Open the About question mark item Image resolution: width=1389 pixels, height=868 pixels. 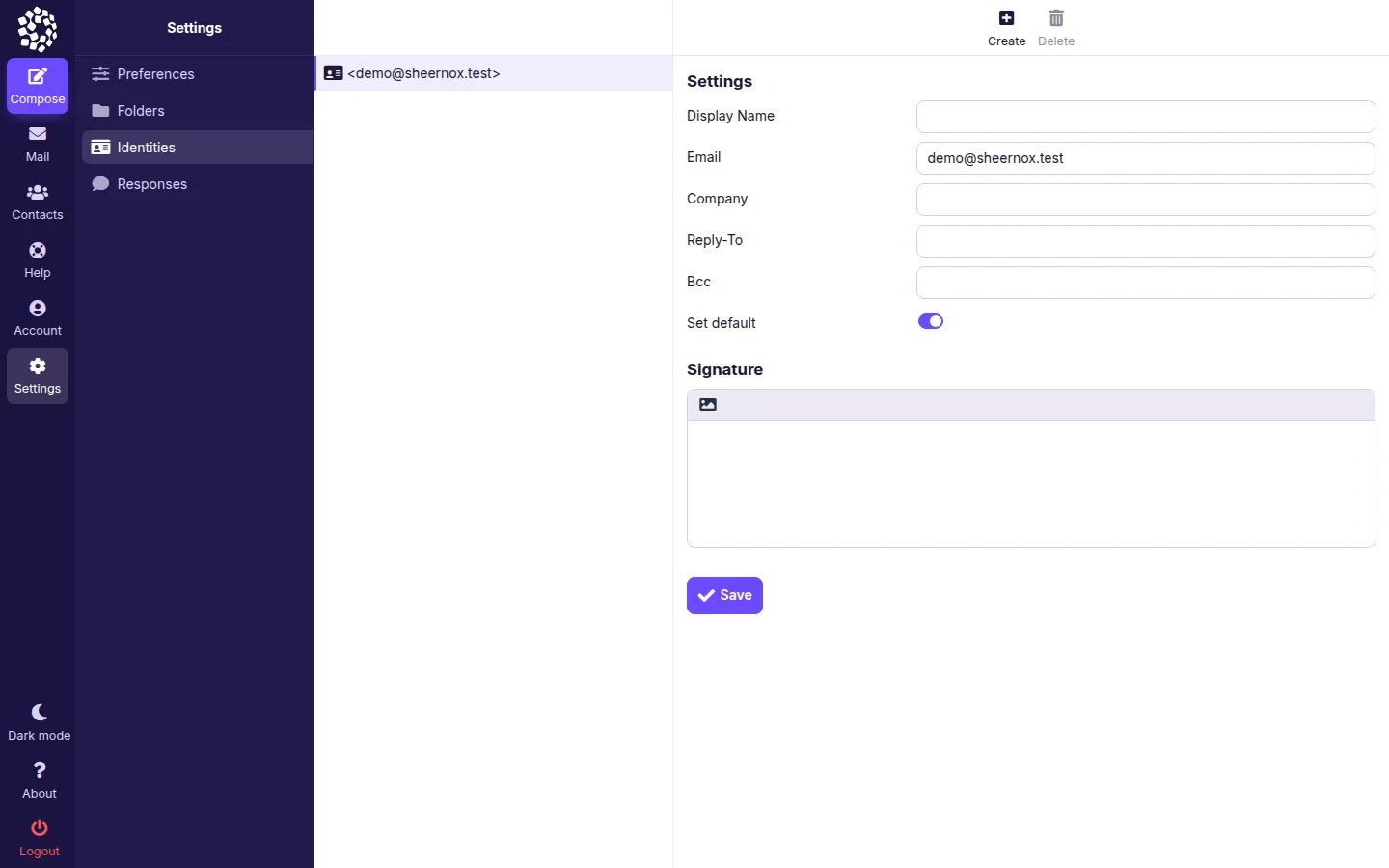(x=40, y=780)
